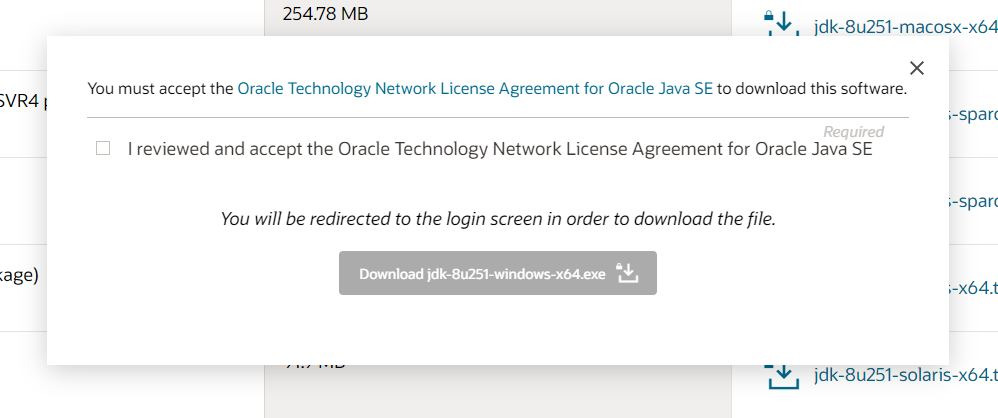Close the license agreement dialog
The height and width of the screenshot is (418, 998).
point(917,68)
